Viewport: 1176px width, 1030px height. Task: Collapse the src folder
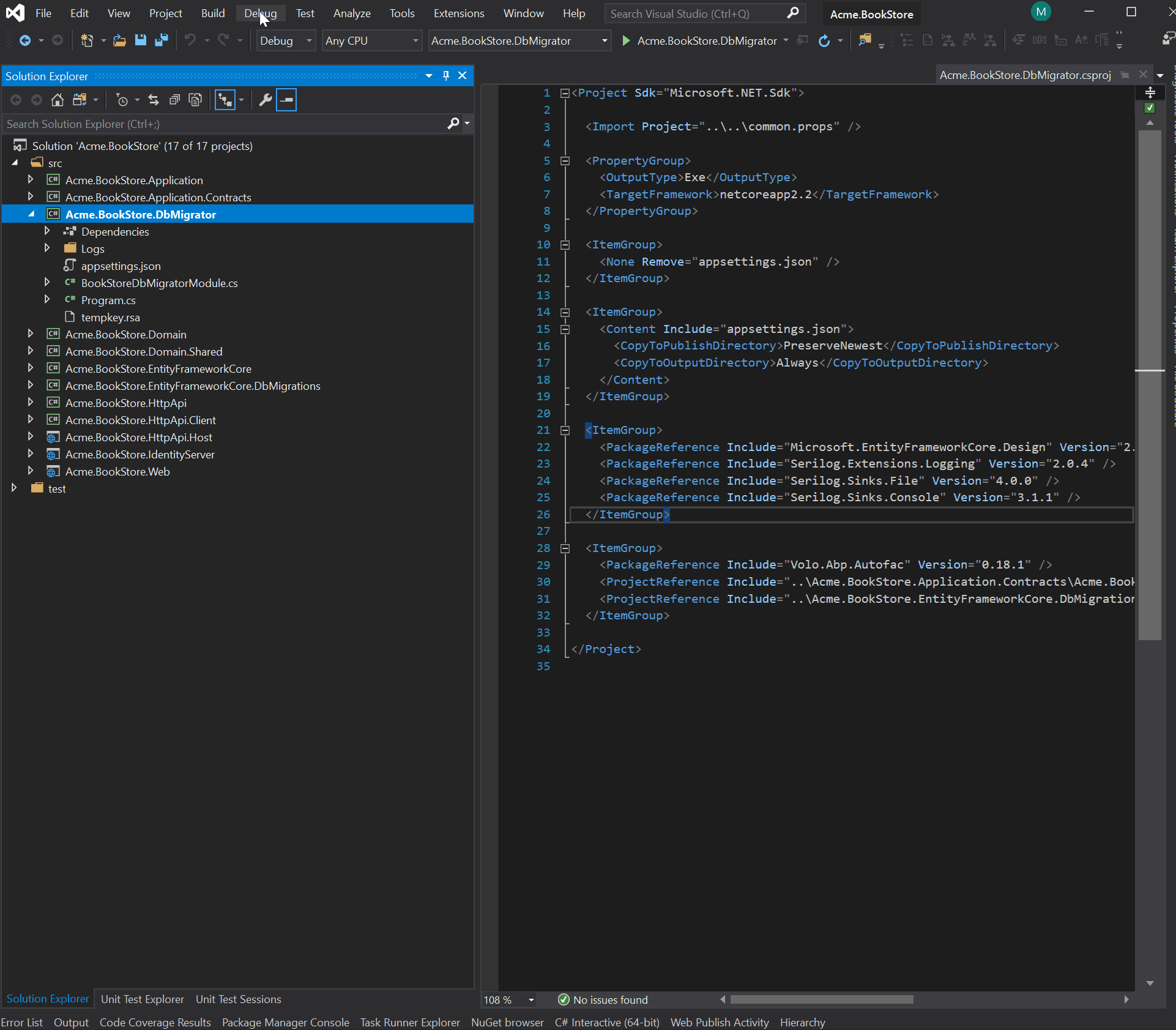pyautogui.click(x=14, y=163)
